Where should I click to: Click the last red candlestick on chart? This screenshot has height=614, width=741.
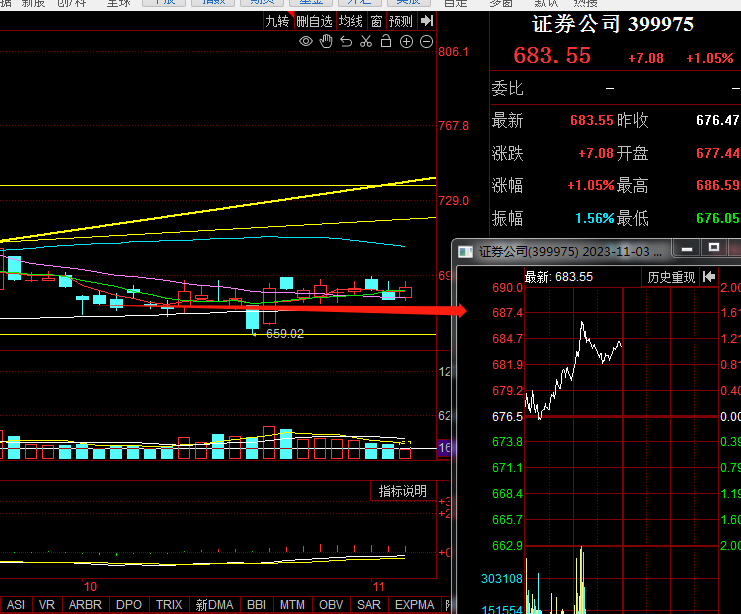405,293
